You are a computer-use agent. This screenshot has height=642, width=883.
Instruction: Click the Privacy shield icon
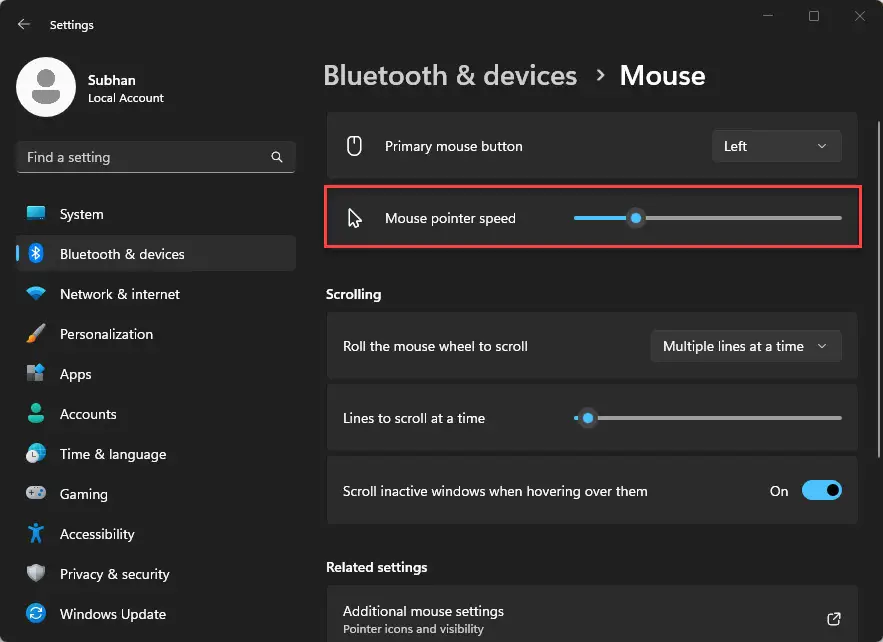(36, 573)
